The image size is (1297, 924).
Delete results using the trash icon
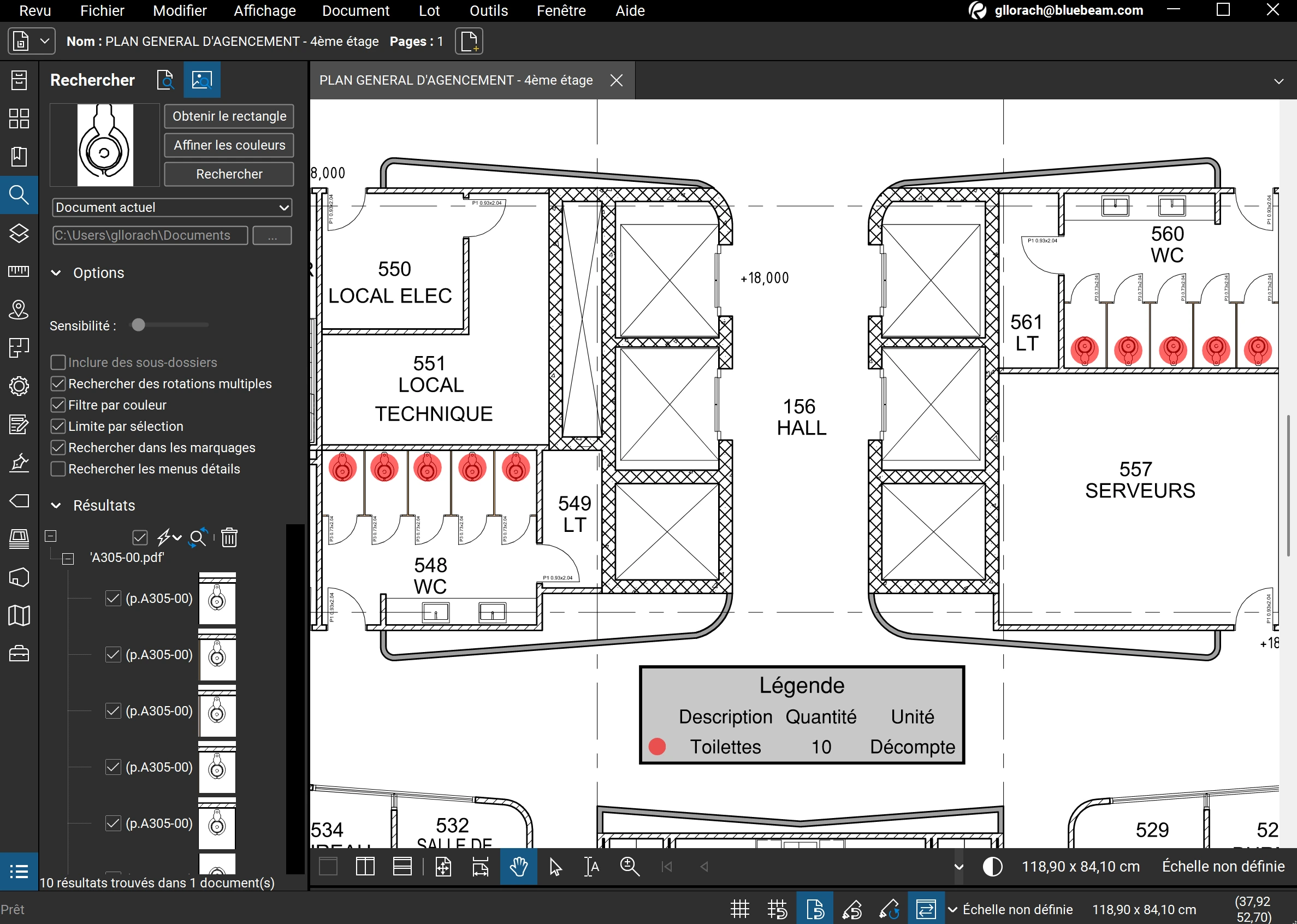(229, 537)
